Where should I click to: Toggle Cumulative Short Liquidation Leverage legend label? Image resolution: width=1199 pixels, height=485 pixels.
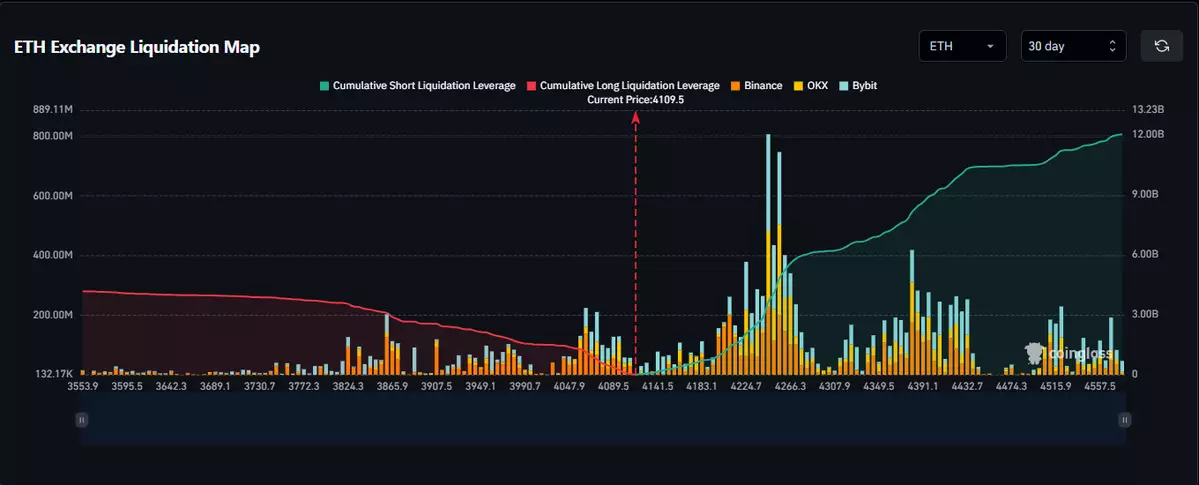pyautogui.click(x=423, y=86)
